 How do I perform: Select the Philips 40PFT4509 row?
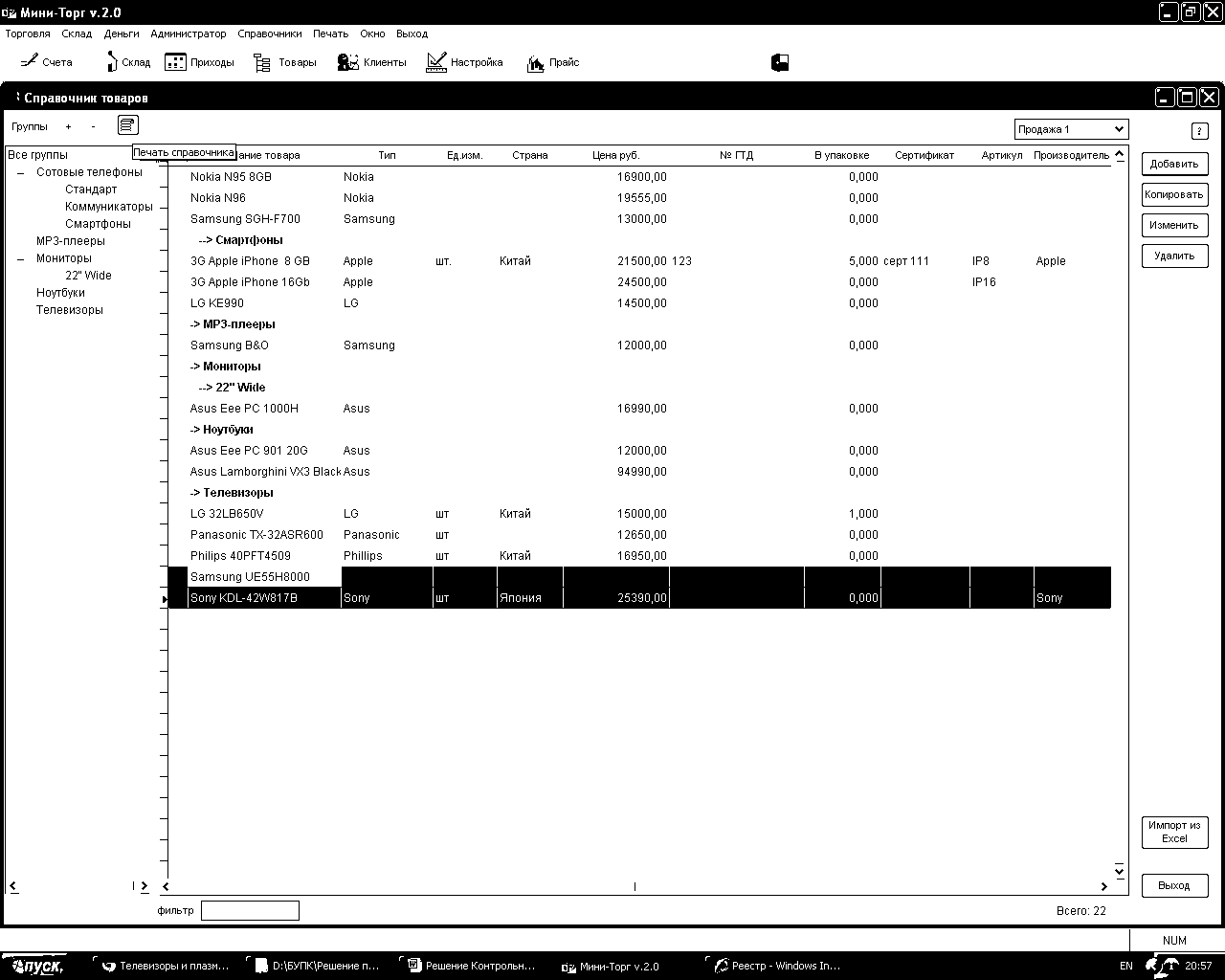point(639,556)
